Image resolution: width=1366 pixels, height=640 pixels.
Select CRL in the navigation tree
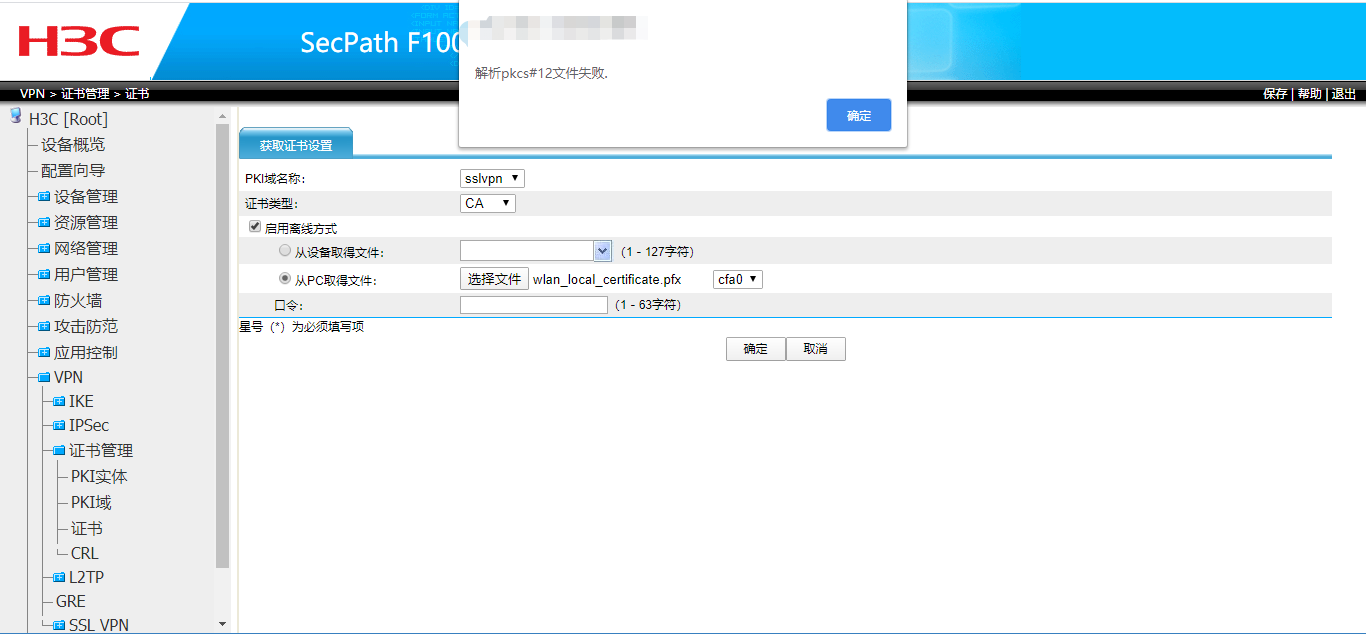pyautogui.click(x=85, y=554)
